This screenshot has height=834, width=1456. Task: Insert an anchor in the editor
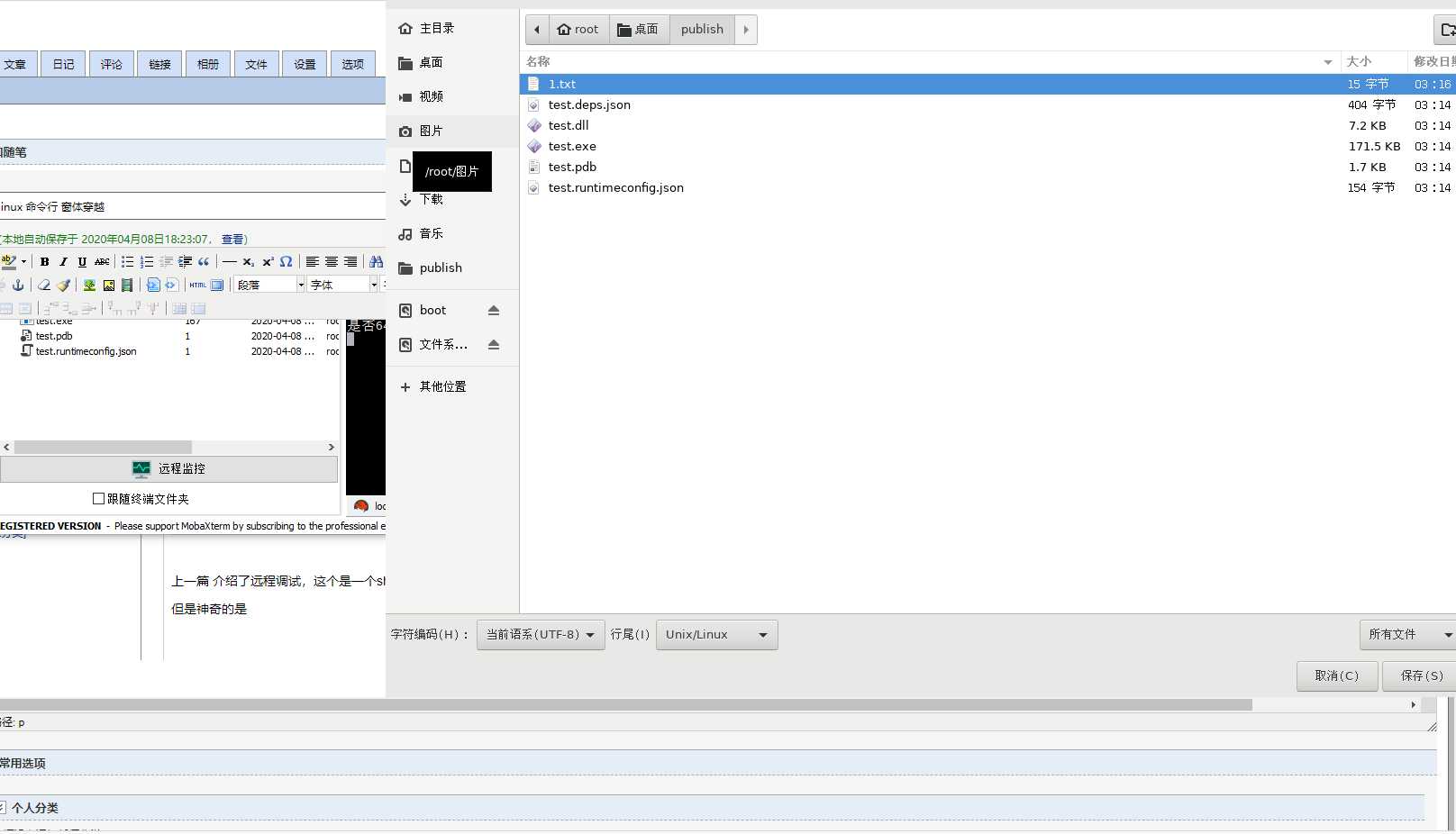coord(18,285)
